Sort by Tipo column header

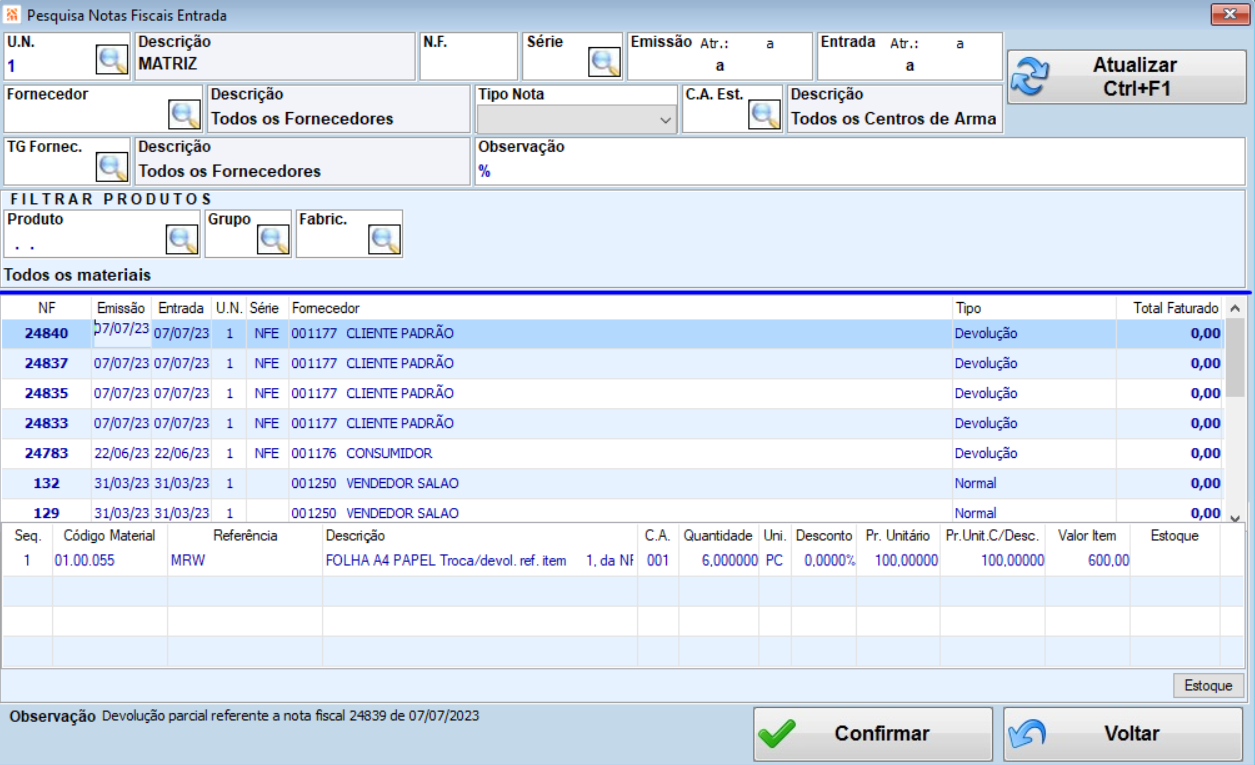tap(1034, 308)
